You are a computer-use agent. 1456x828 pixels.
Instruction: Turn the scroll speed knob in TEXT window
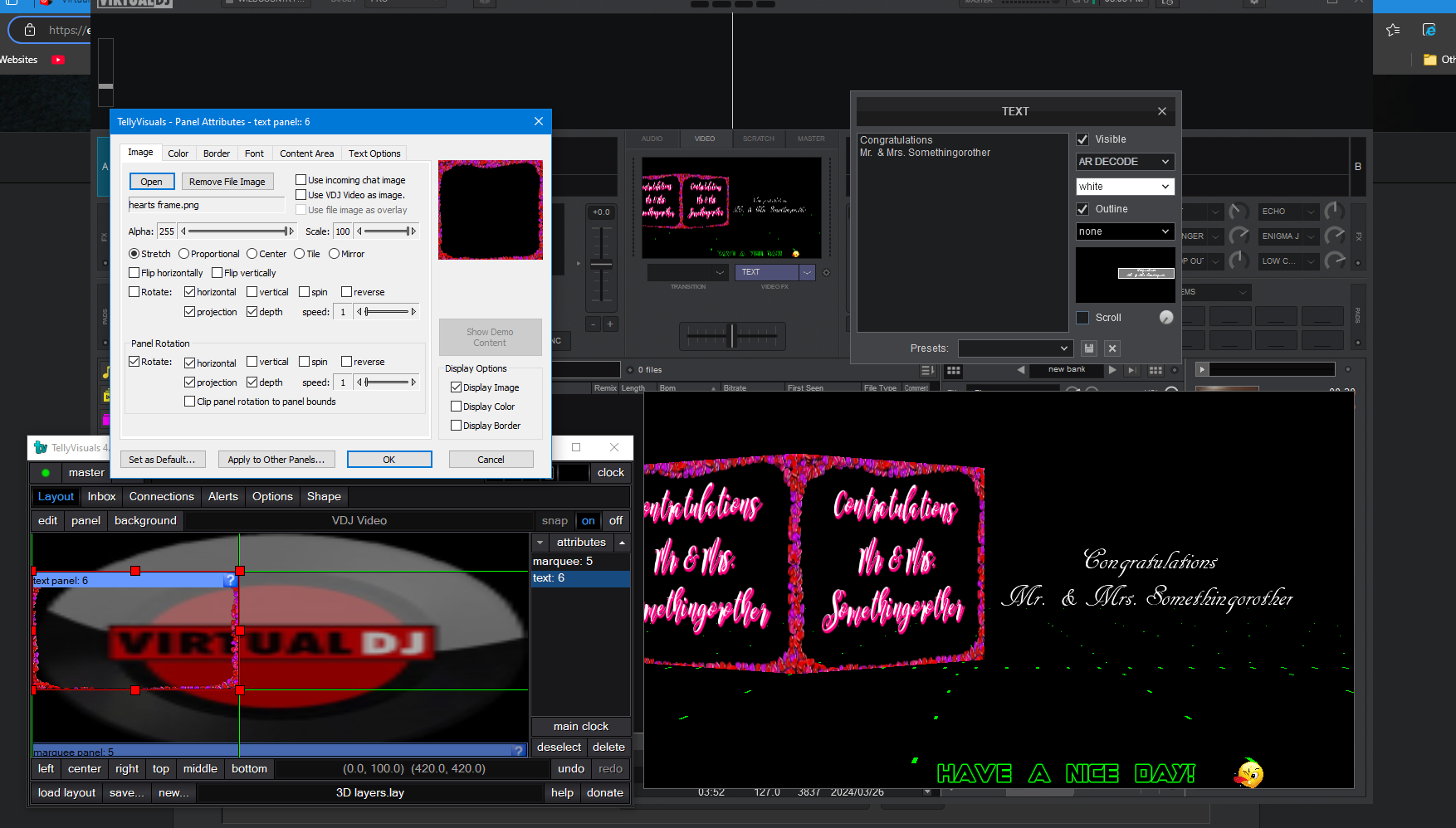(x=1166, y=317)
